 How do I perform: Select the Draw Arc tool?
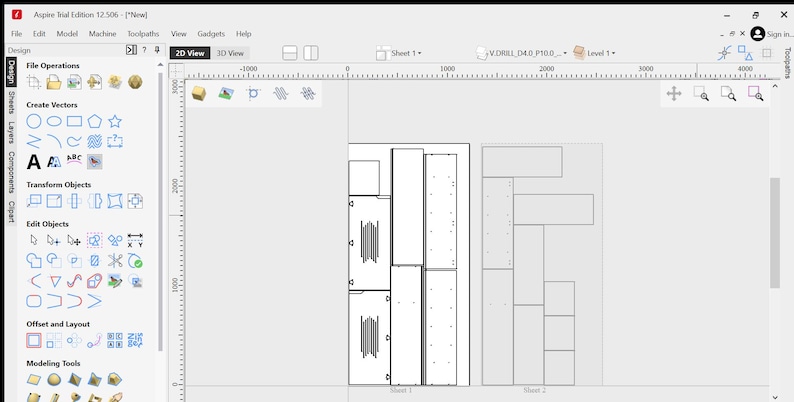coord(54,141)
